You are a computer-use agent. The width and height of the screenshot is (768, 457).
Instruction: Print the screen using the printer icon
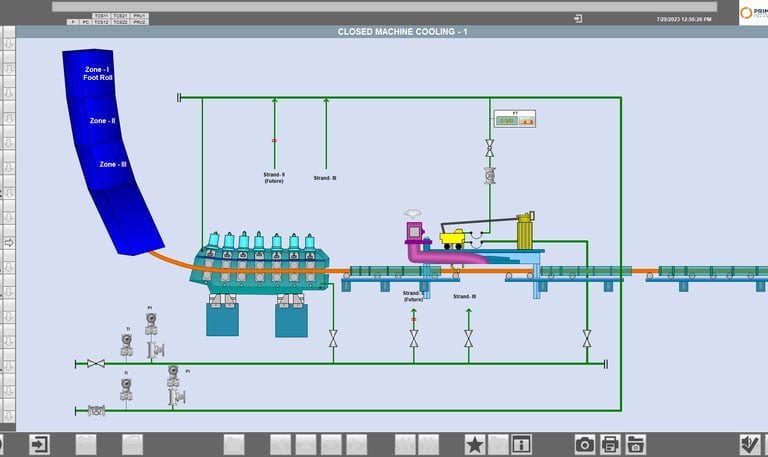pos(610,444)
